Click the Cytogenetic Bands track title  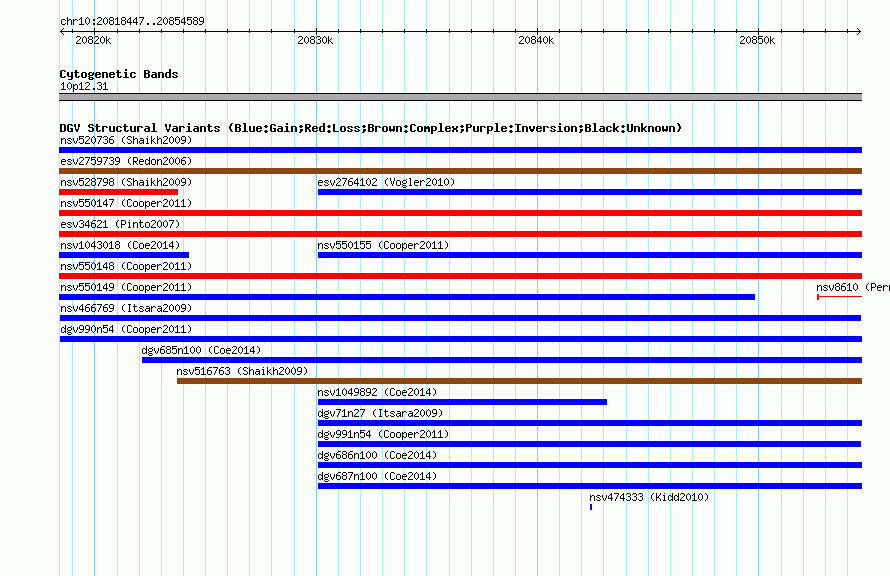pos(119,74)
